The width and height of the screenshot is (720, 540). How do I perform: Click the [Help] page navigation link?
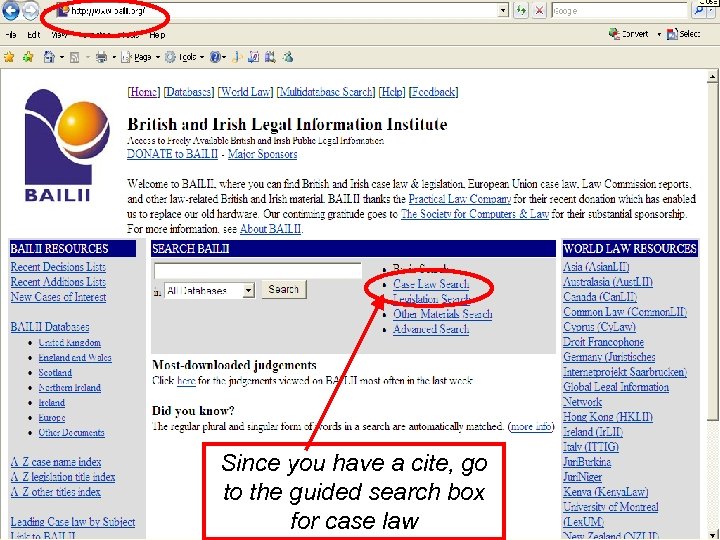[x=392, y=92]
